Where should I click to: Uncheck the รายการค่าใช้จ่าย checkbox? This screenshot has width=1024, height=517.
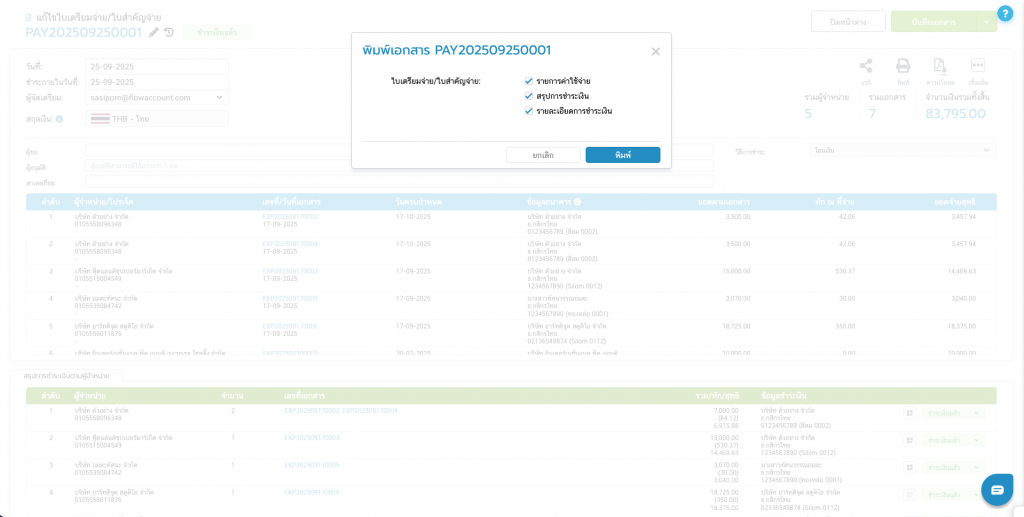529,81
